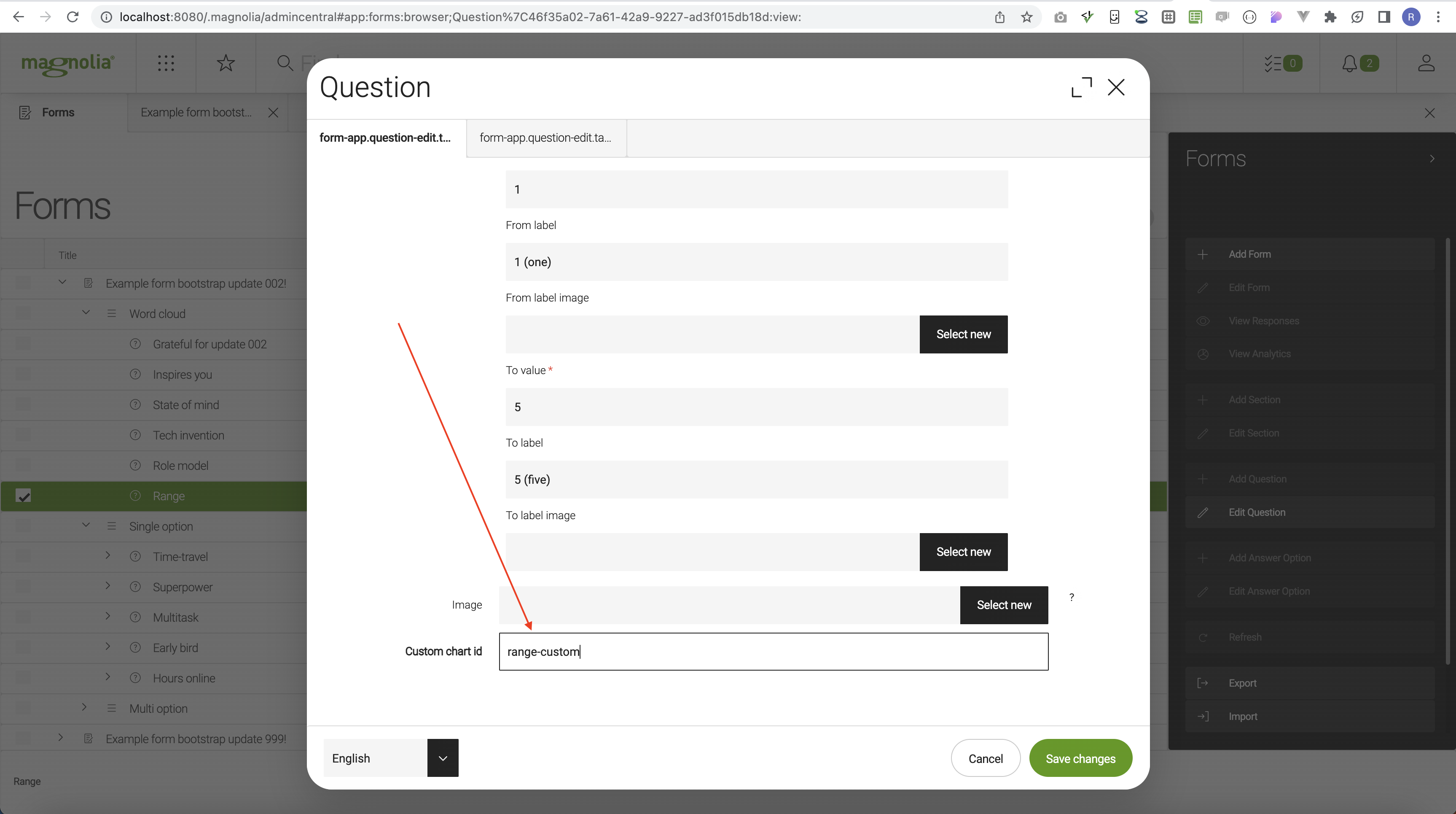Expand the Multi option section
Screen dimensions: 1456x814
pyautogui.click(x=84, y=707)
